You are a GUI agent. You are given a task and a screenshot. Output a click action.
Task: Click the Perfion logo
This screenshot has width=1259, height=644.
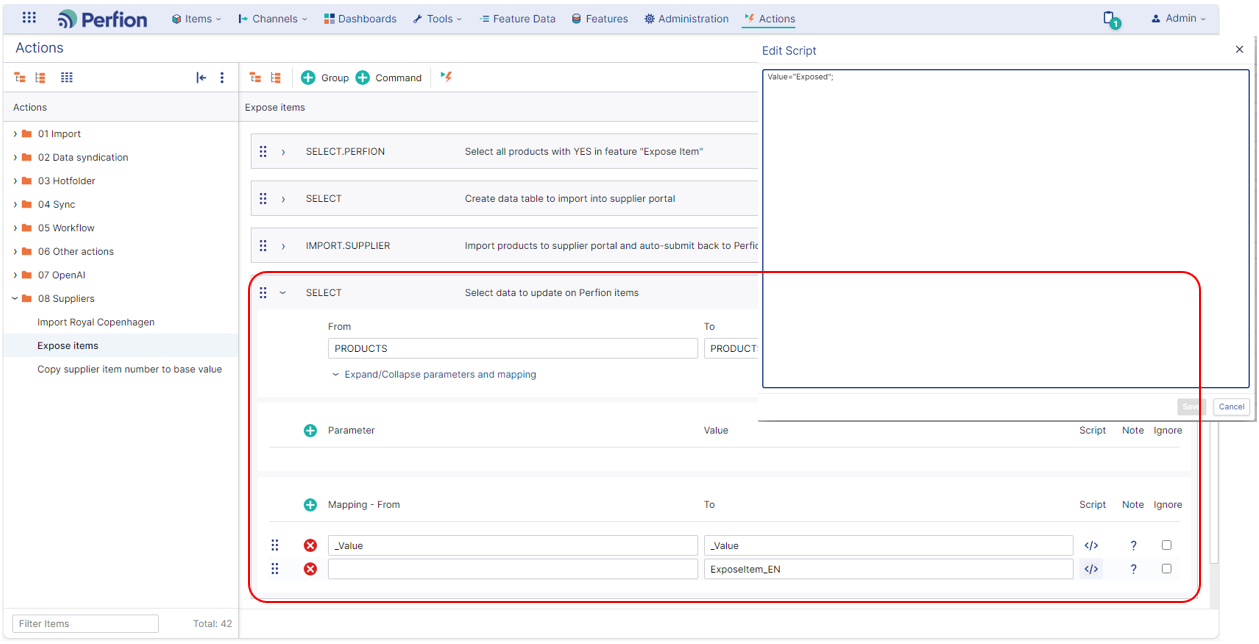coord(102,19)
